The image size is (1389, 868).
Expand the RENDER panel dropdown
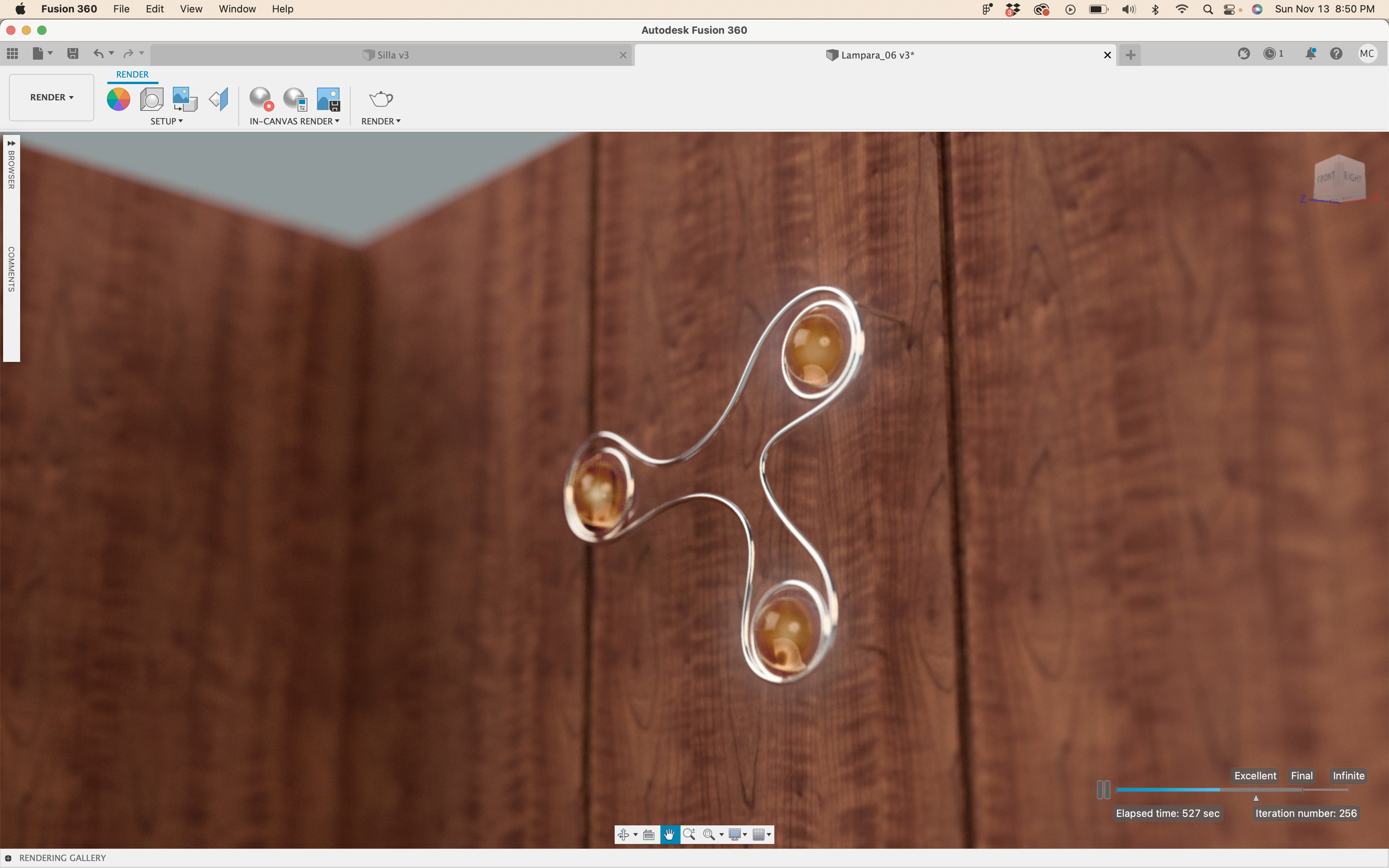click(x=381, y=121)
